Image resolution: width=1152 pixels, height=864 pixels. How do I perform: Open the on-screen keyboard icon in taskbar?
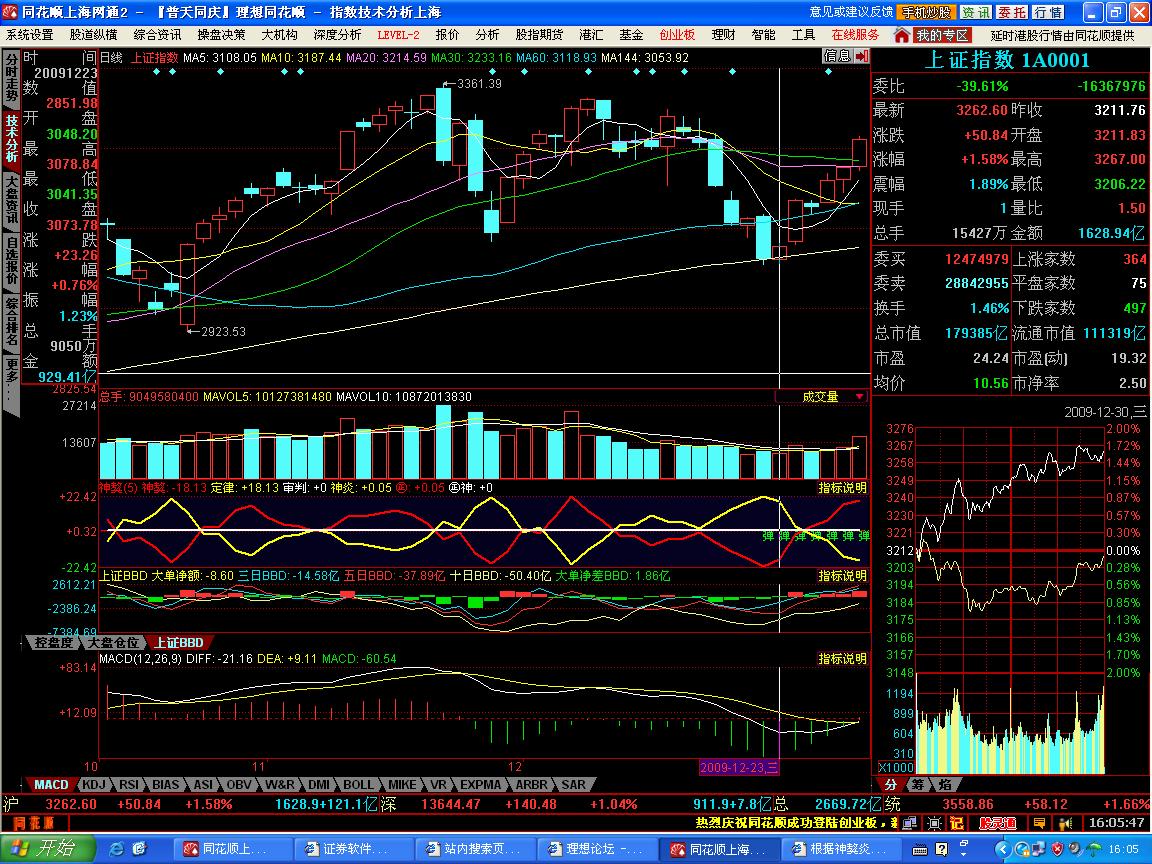click(x=919, y=850)
